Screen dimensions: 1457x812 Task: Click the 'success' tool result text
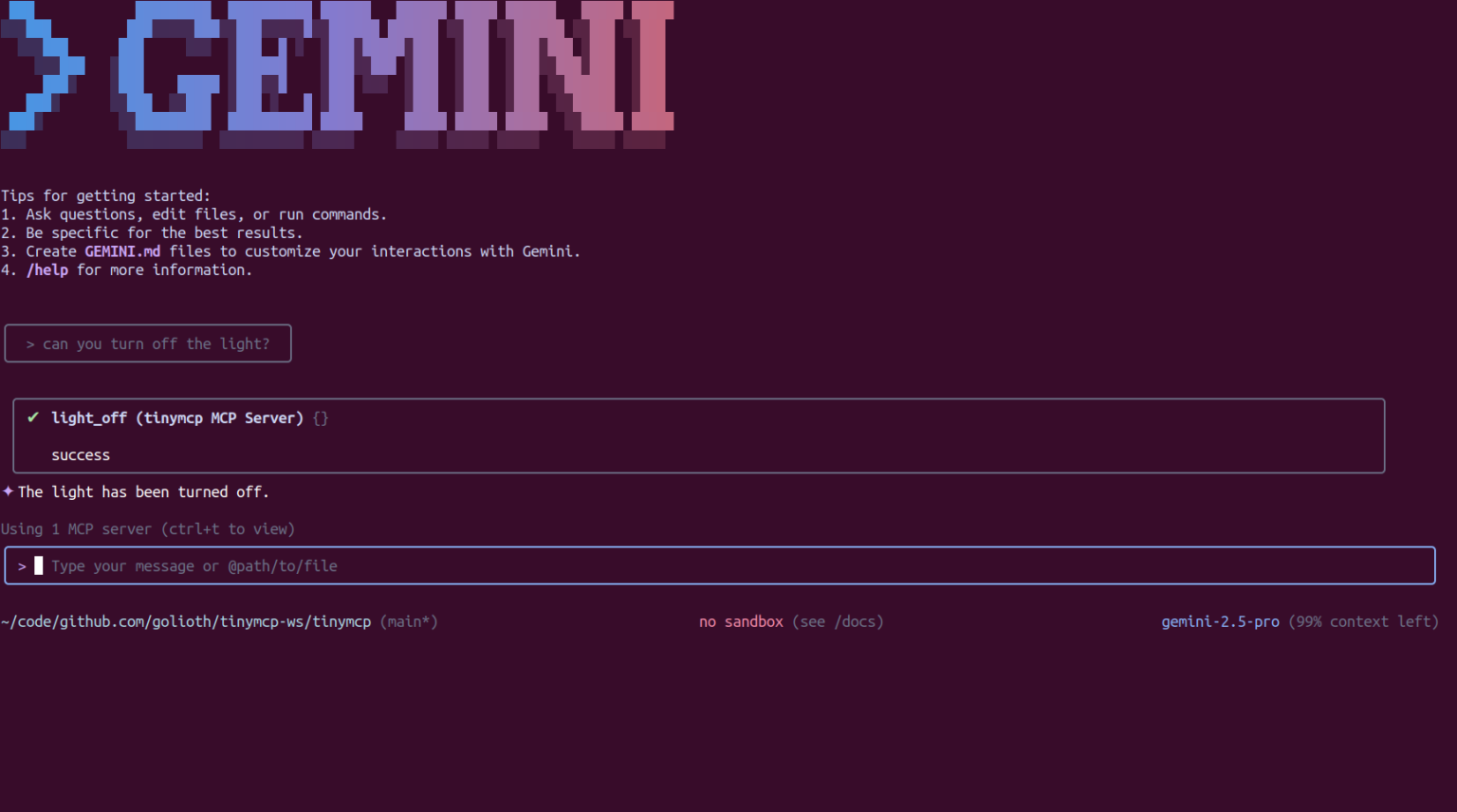81,455
